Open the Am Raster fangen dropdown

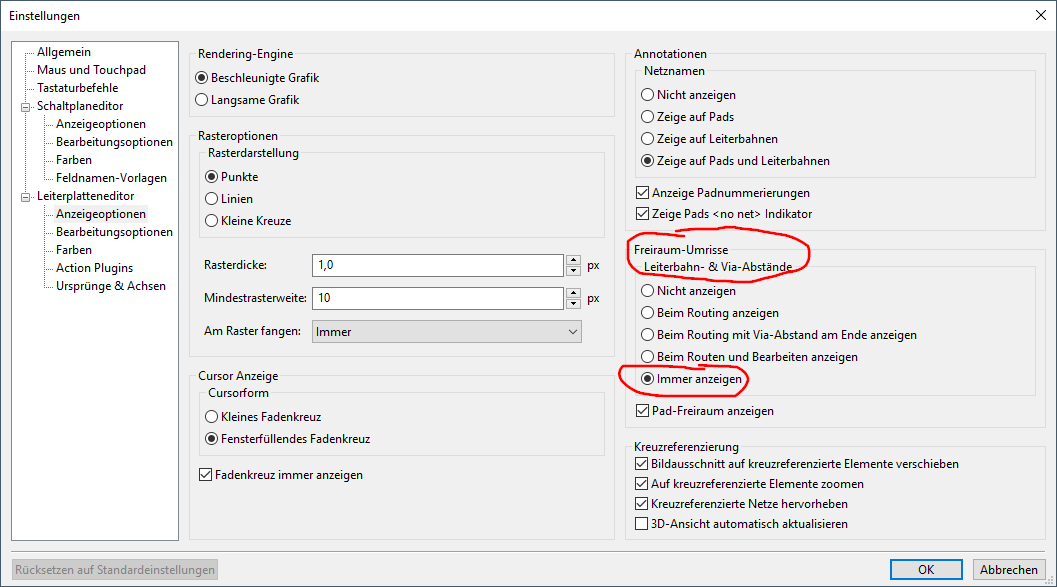pos(446,332)
